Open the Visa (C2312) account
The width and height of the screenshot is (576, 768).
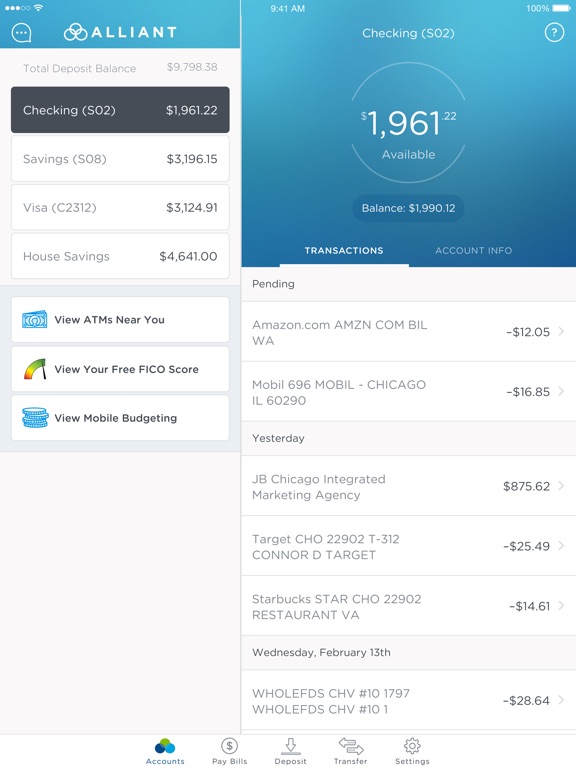click(x=120, y=207)
